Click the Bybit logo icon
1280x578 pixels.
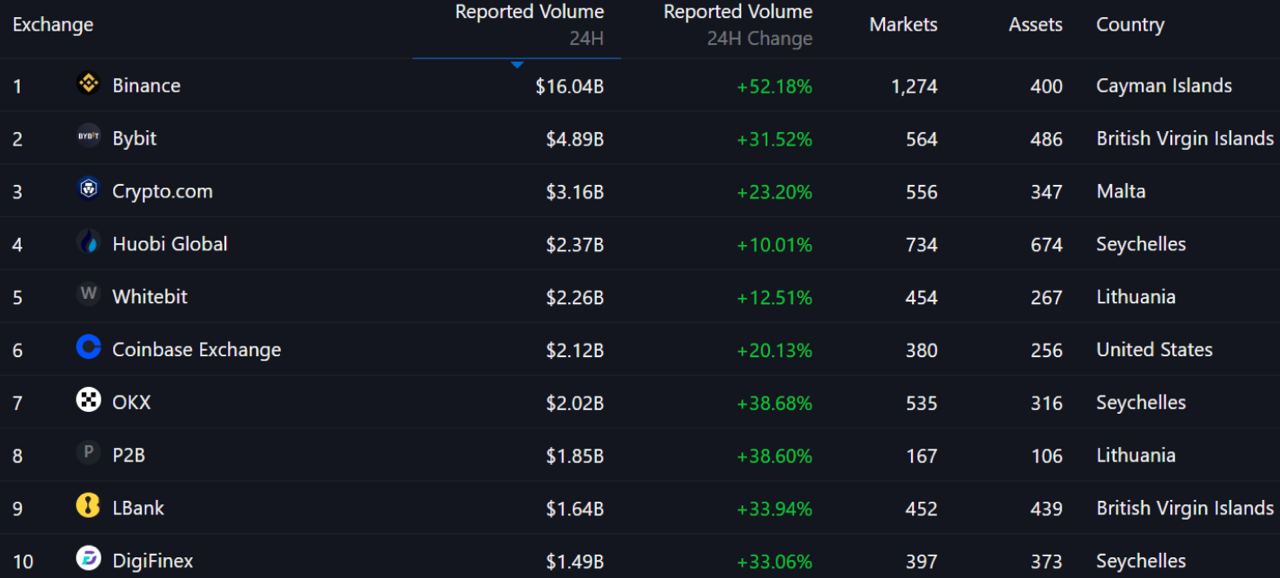(x=88, y=137)
